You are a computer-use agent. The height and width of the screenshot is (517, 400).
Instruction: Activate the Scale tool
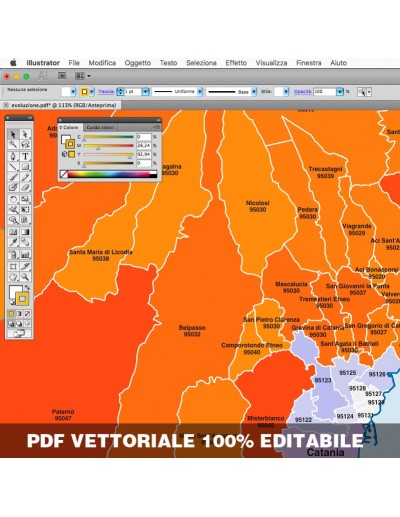point(25,199)
